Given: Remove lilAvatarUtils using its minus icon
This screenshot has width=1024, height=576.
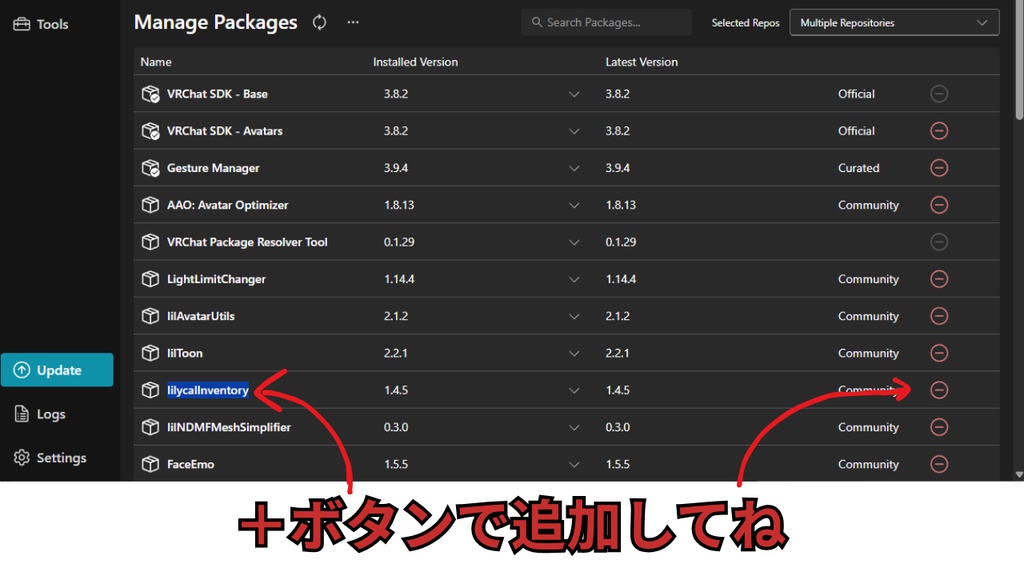Looking at the screenshot, I should point(939,316).
